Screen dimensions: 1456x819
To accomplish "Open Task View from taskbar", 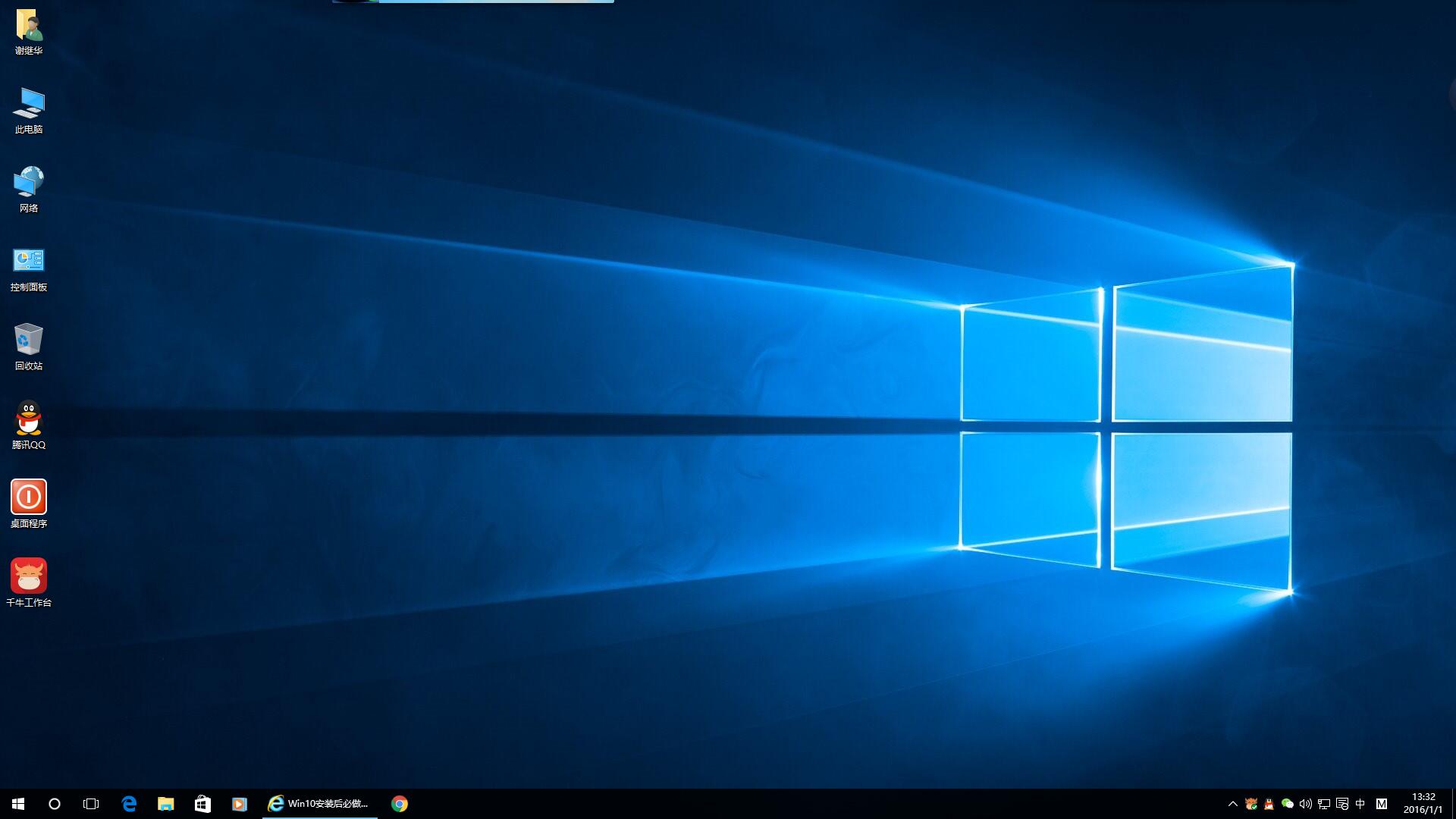I will (x=91, y=804).
